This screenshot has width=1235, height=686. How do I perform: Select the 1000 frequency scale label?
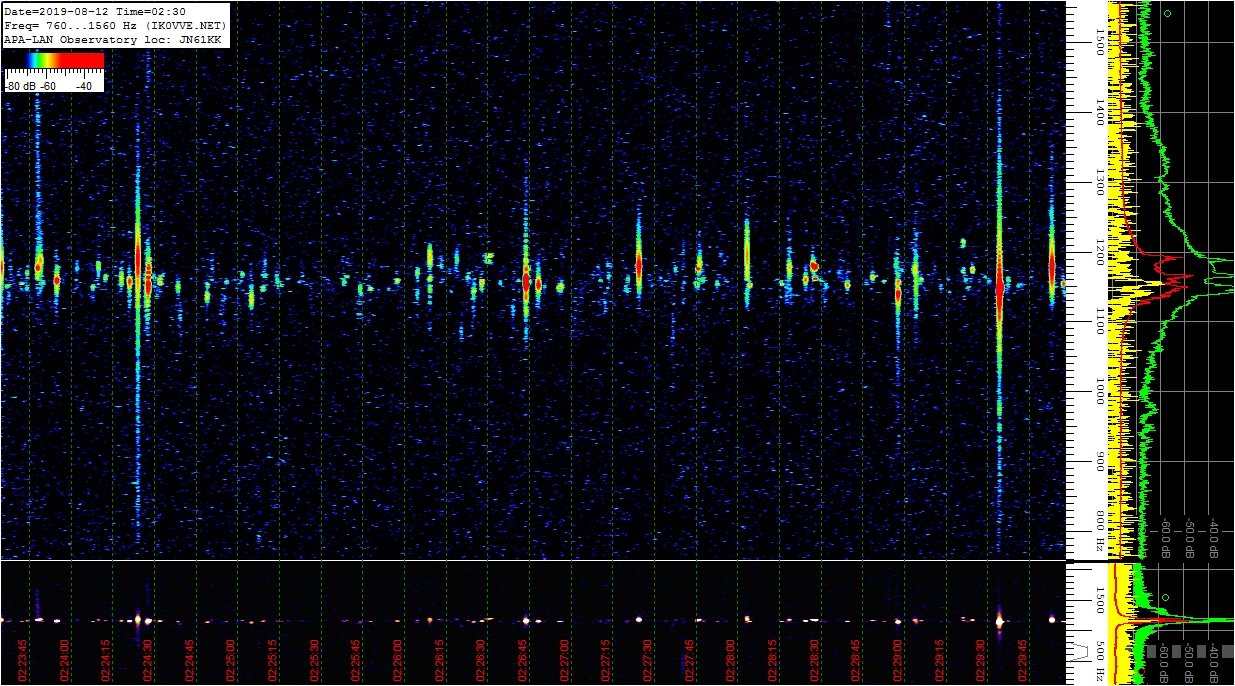tap(1100, 391)
